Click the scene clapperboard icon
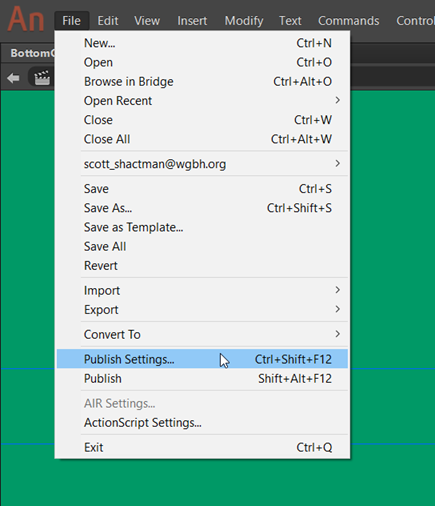The width and height of the screenshot is (435, 506). [x=42, y=78]
